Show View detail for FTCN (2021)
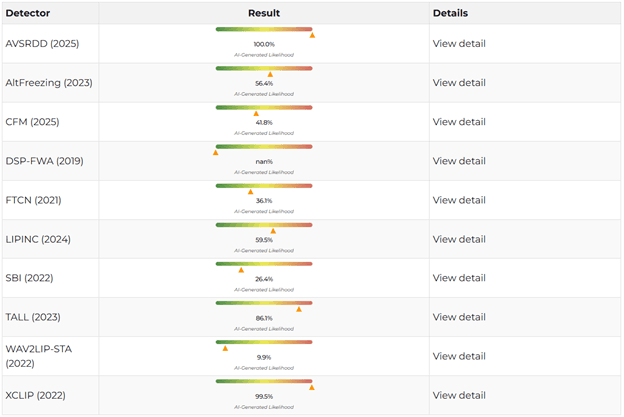Screen dimensions: 624x417 pyautogui.click(x=459, y=200)
